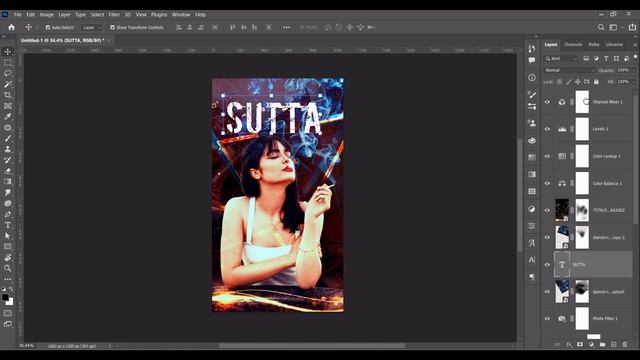Toggle Show Transform Controls checkbox

(x=113, y=27)
